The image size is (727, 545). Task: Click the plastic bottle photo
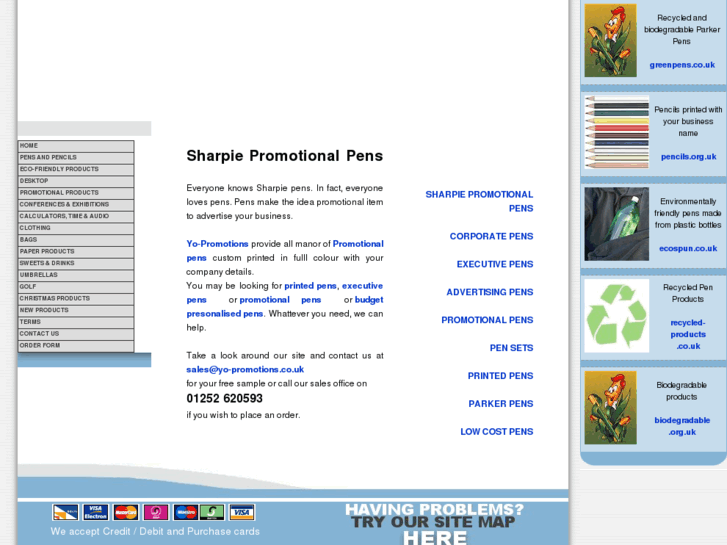point(617,224)
